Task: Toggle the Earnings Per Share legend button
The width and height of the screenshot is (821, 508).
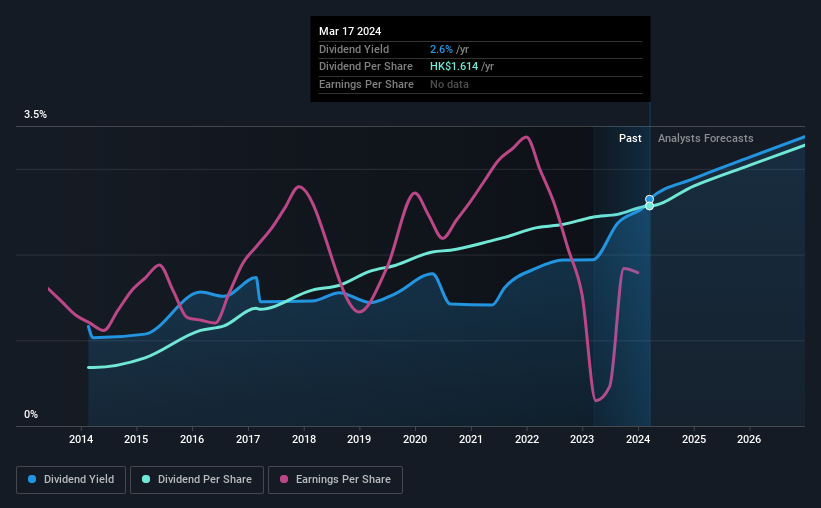Action: pyautogui.click(x=335, y=480)
